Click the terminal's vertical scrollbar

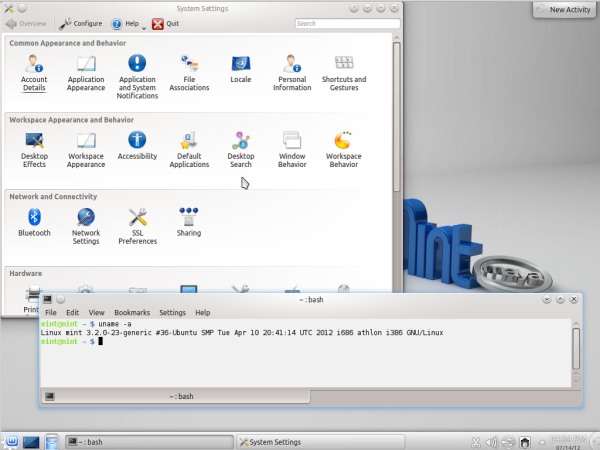tap(576, 350)
